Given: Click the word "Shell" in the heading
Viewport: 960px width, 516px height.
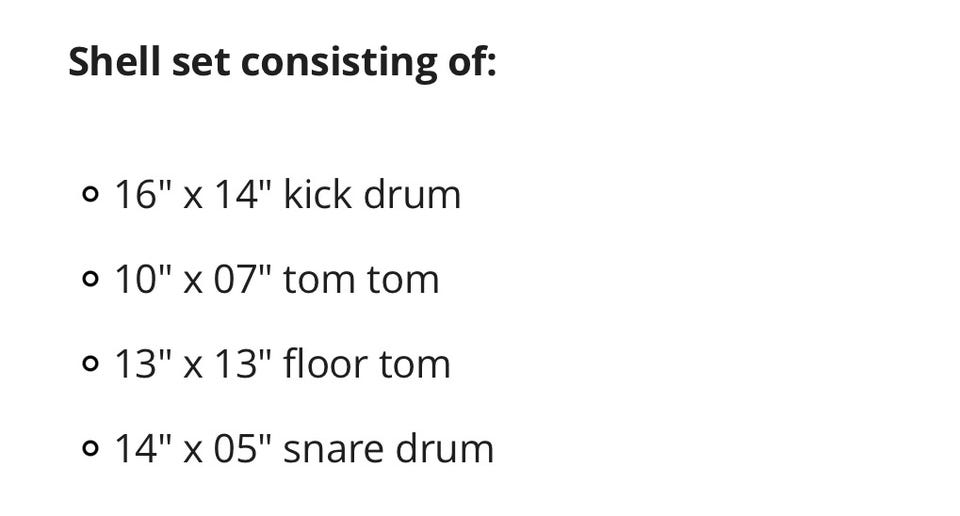Looking at the screenshot, I should [114, 61].
